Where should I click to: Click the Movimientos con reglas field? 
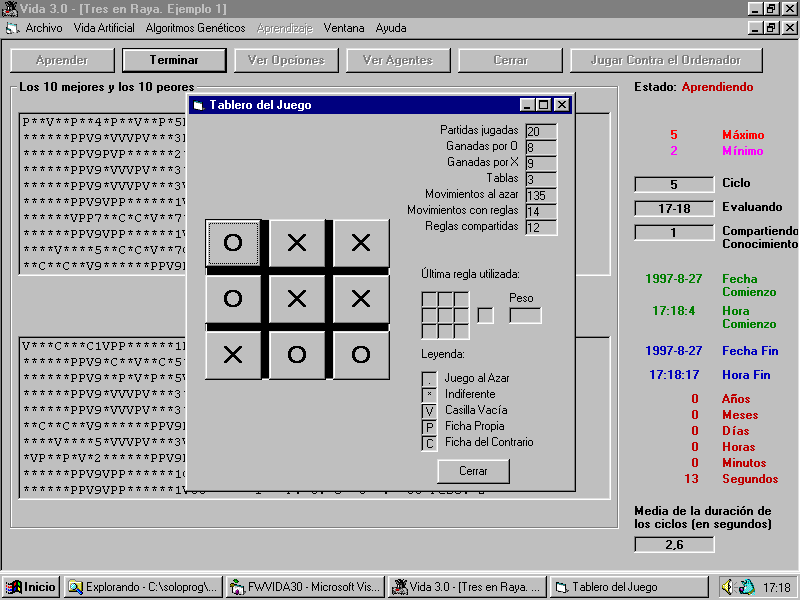click(541, 211)
